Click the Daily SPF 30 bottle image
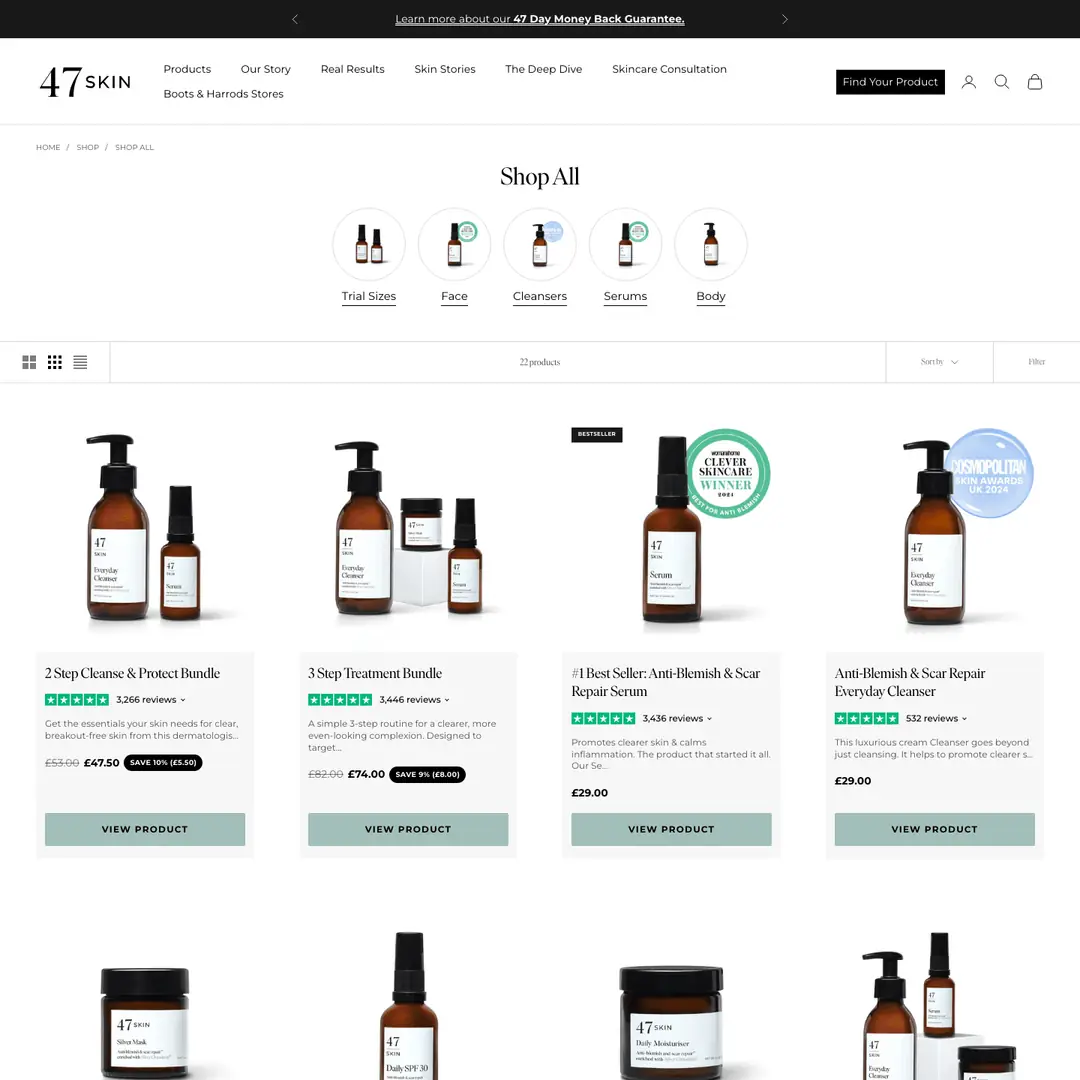This screenshot has width=1080, height=1080. 408,1006
